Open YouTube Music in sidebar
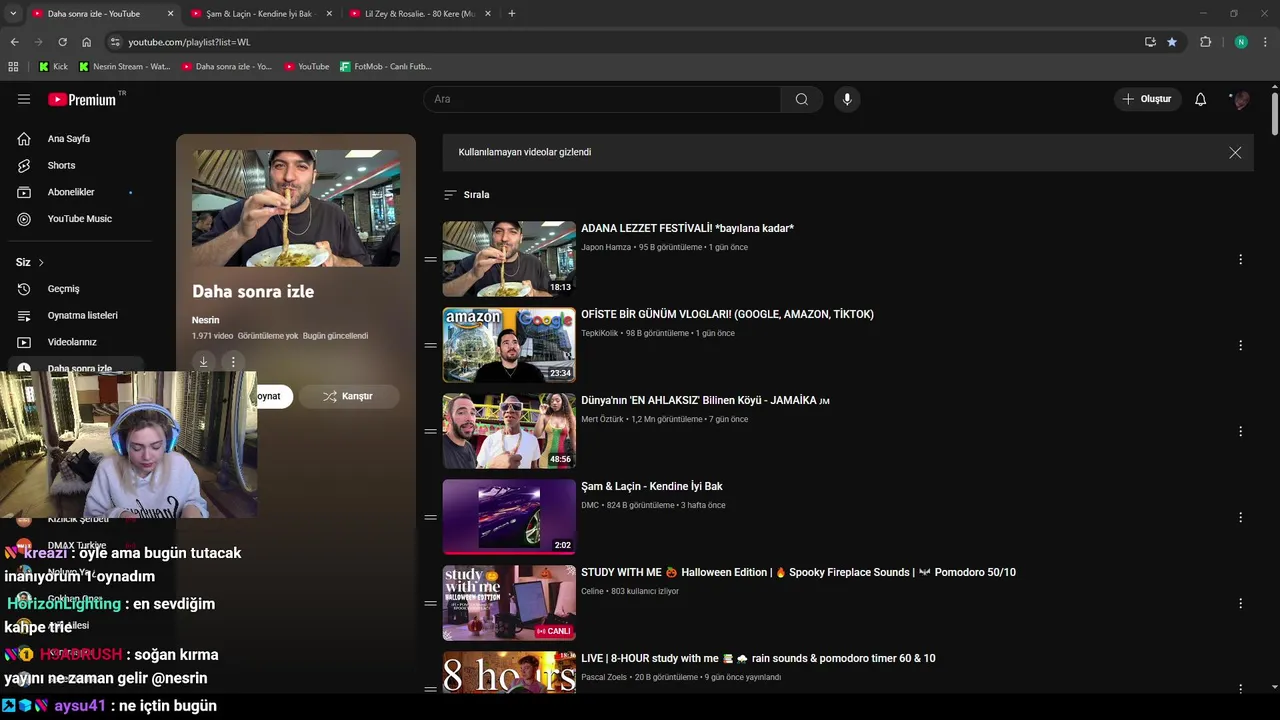 pyautogui.click(x=80, y=219)
